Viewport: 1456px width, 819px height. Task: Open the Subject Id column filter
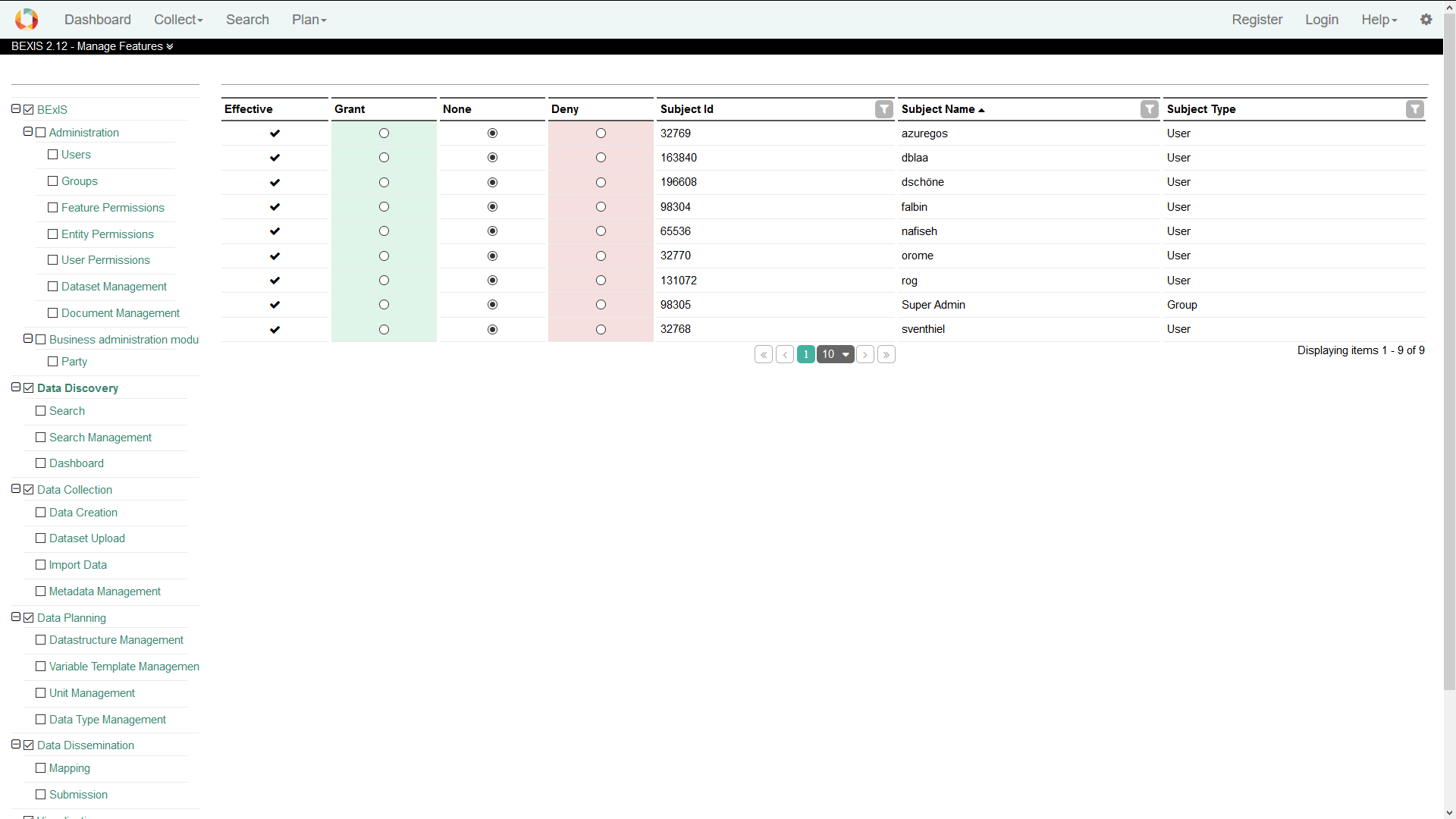click(883, 109)
